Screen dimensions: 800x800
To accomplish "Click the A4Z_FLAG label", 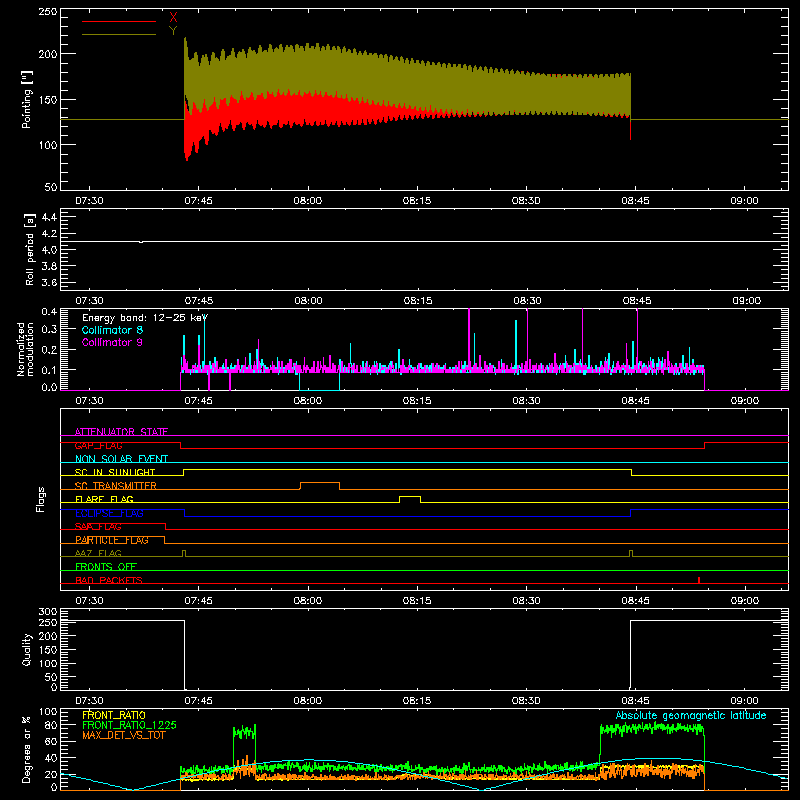I will tap(98, 554).
